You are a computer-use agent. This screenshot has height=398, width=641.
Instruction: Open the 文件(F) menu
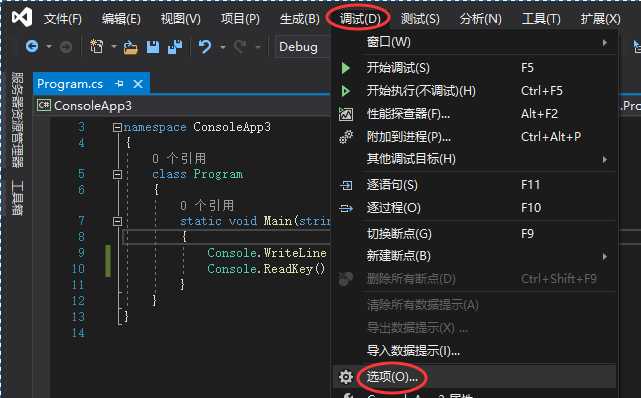[63, 18]
